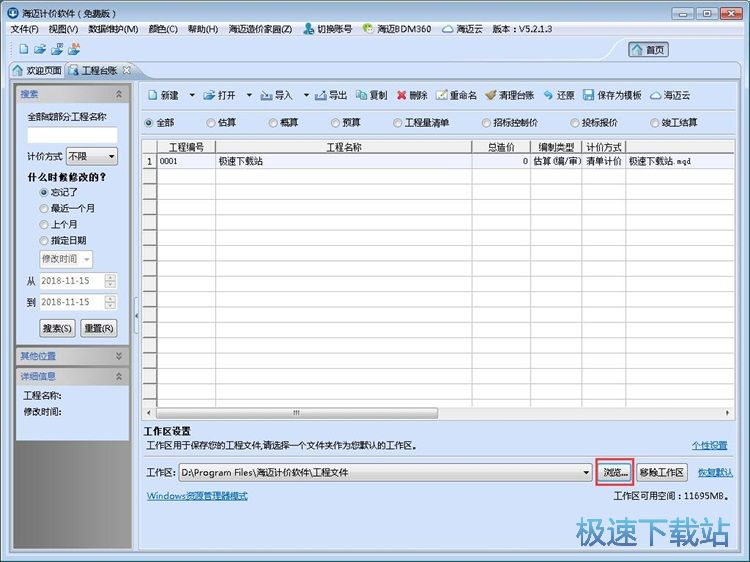Open the 颜色(C) menu
This screenshot has width=750, height=562.
point(163,29)
